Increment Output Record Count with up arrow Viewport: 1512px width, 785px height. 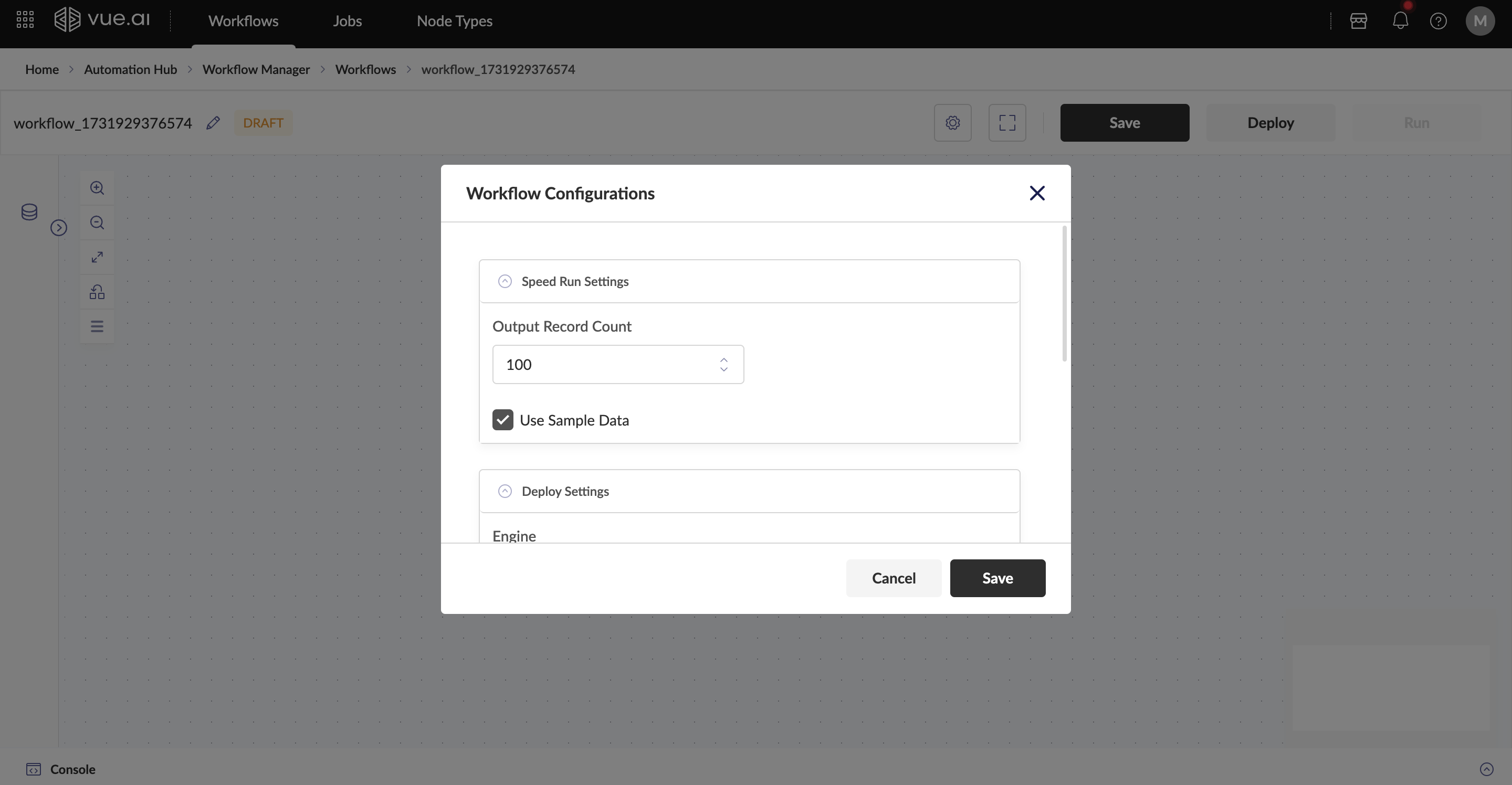click(x=724, y=359)
